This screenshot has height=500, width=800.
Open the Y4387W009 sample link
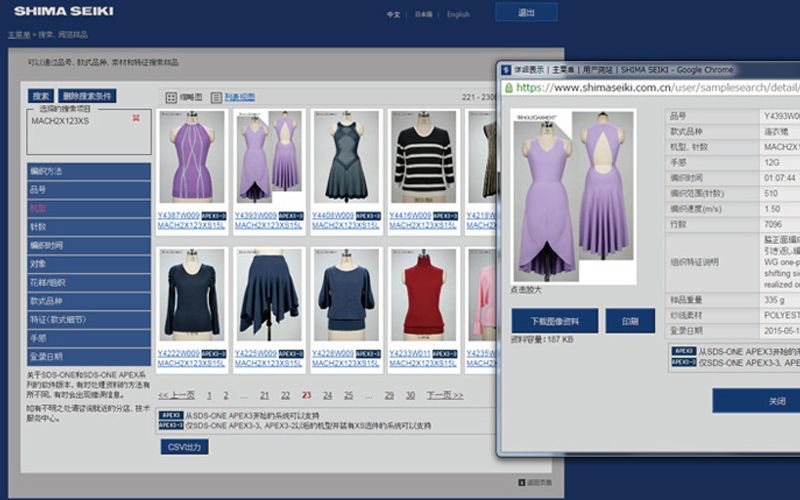click(179, 216)
